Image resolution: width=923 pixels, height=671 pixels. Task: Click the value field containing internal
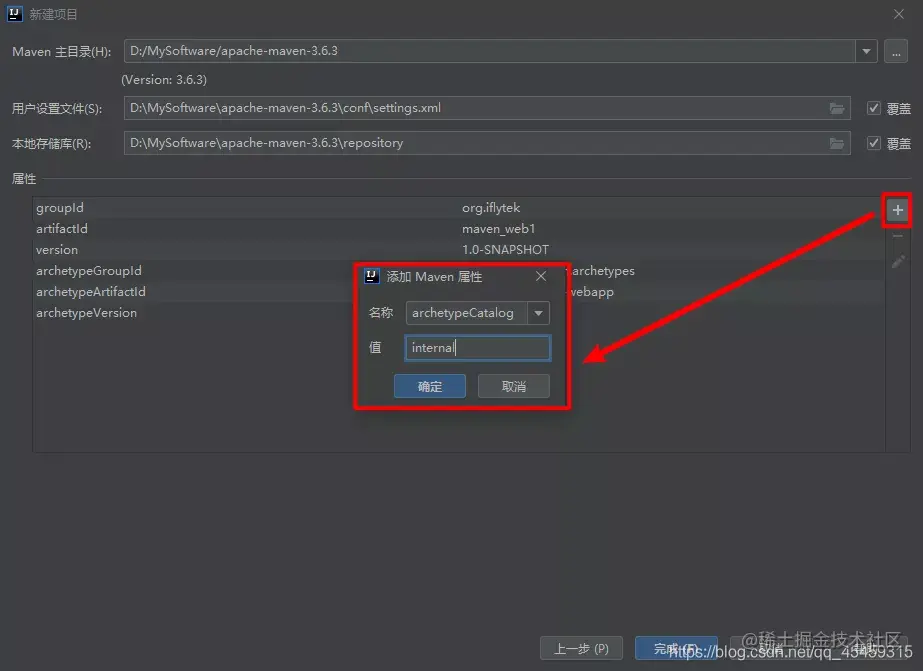coord(477,348)
